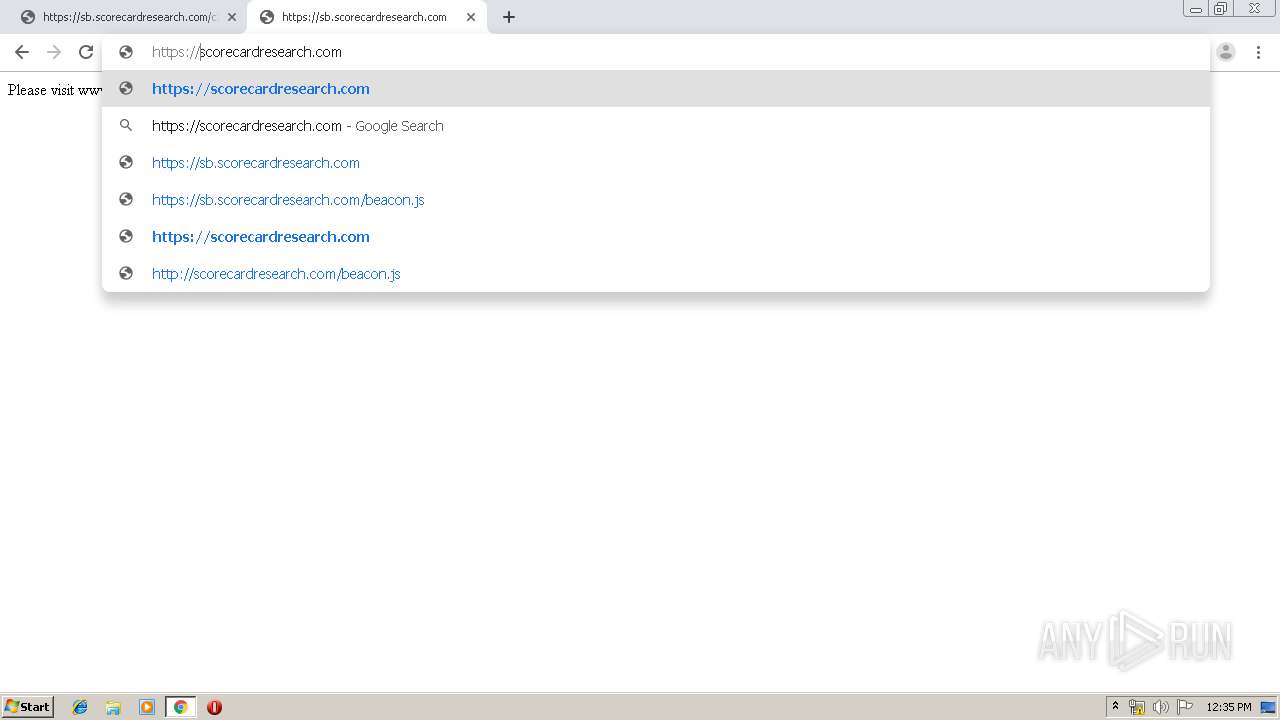This screenshot has width=1280, height=720.
Task: Go back to the previous page
Action: coord(21,52)
